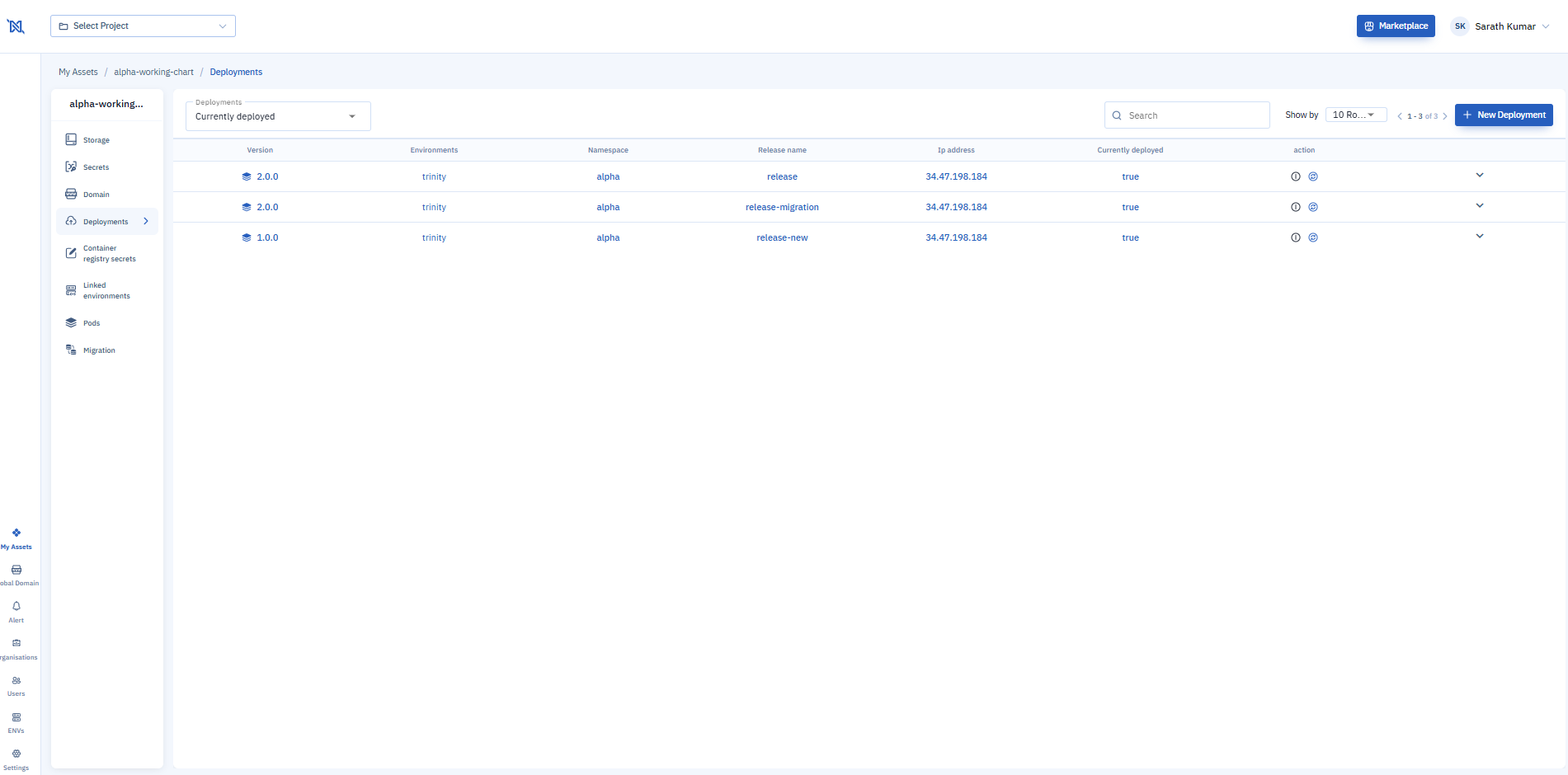
Task: Open Organisations in the left rail
Action: click(16, 650)
